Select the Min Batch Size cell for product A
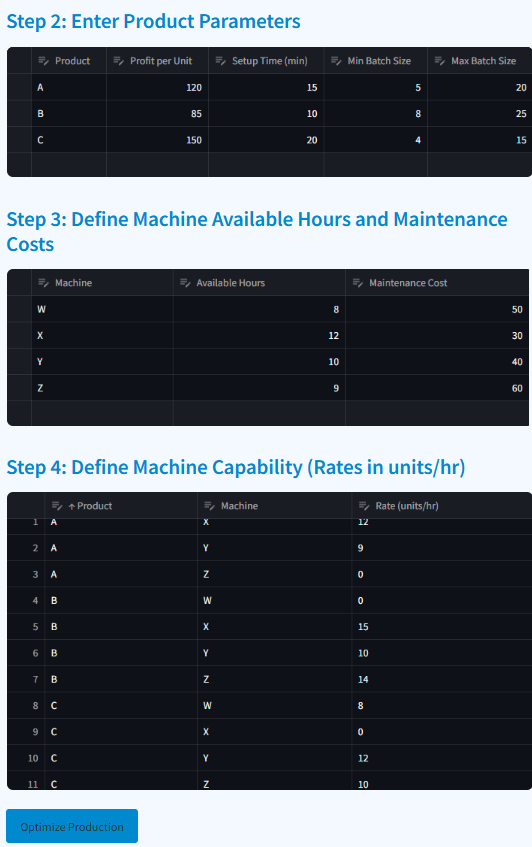532x847 pixels. 375,88
